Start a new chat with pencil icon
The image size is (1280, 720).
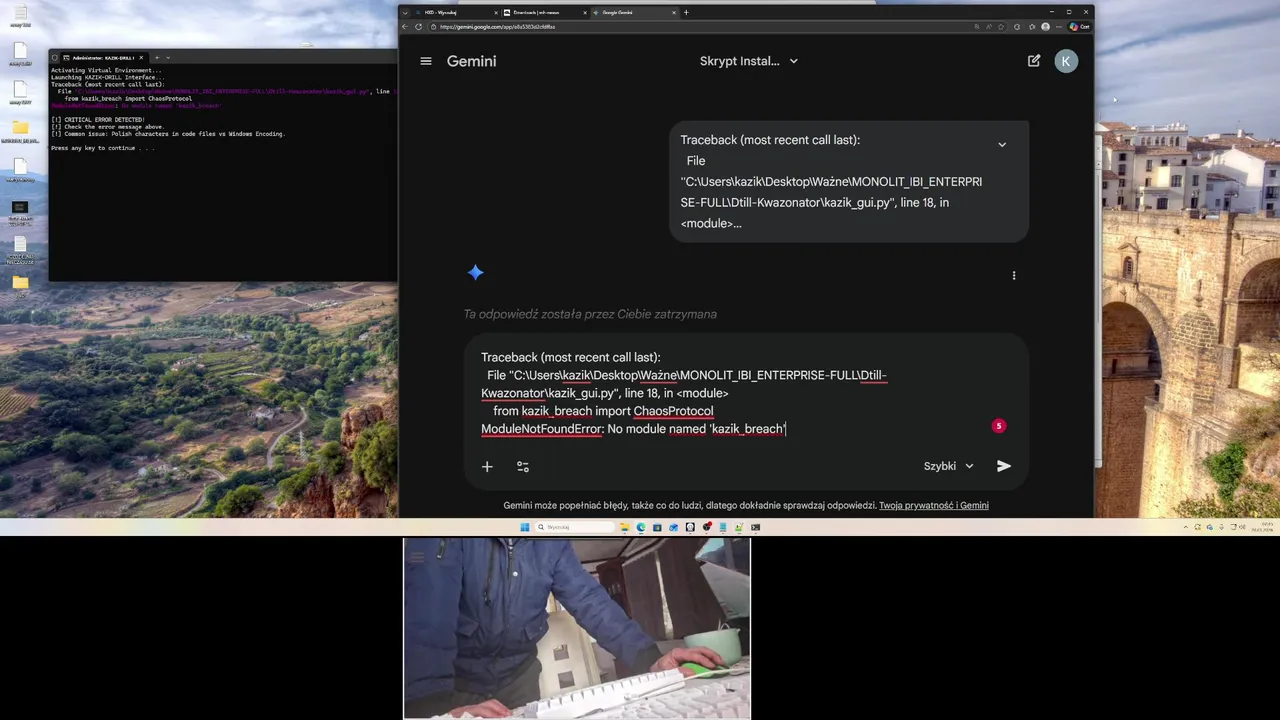pyautogui.click(x=1034, y=61)
